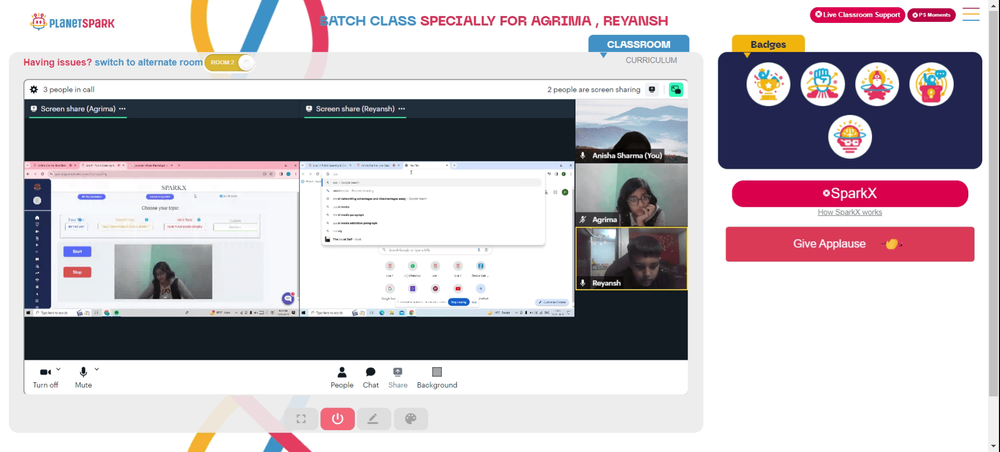Image resolution: width=1000 pixels, height=452 pixels.
Task: Click chat bubble icon in Agrima's shared screen
Action: (288, 298)
